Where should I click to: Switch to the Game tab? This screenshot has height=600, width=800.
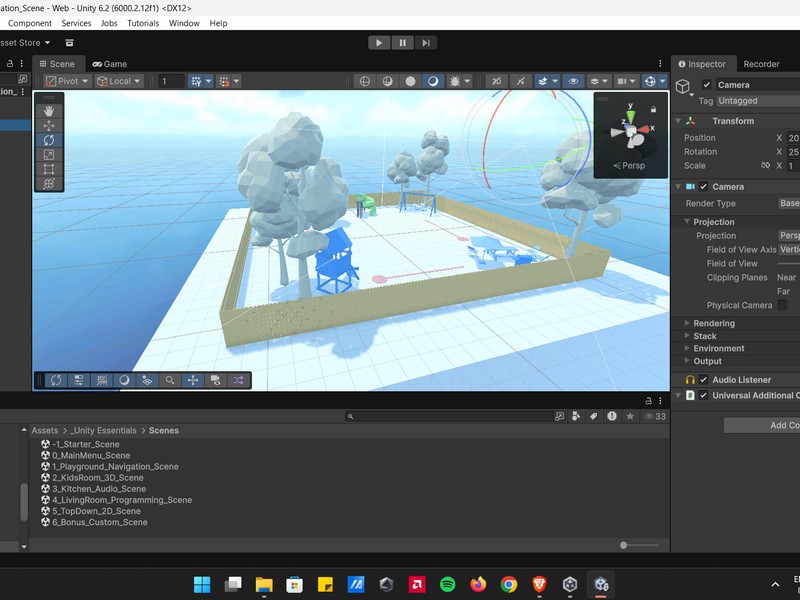109,64
